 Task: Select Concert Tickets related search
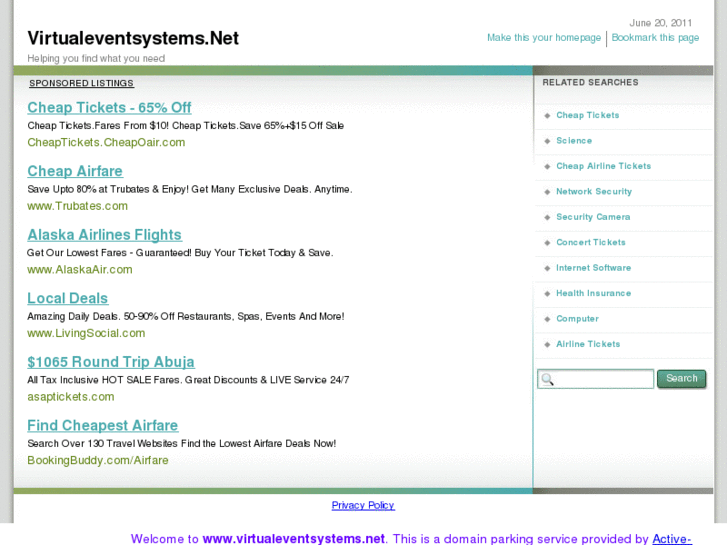tap(591, 243)
